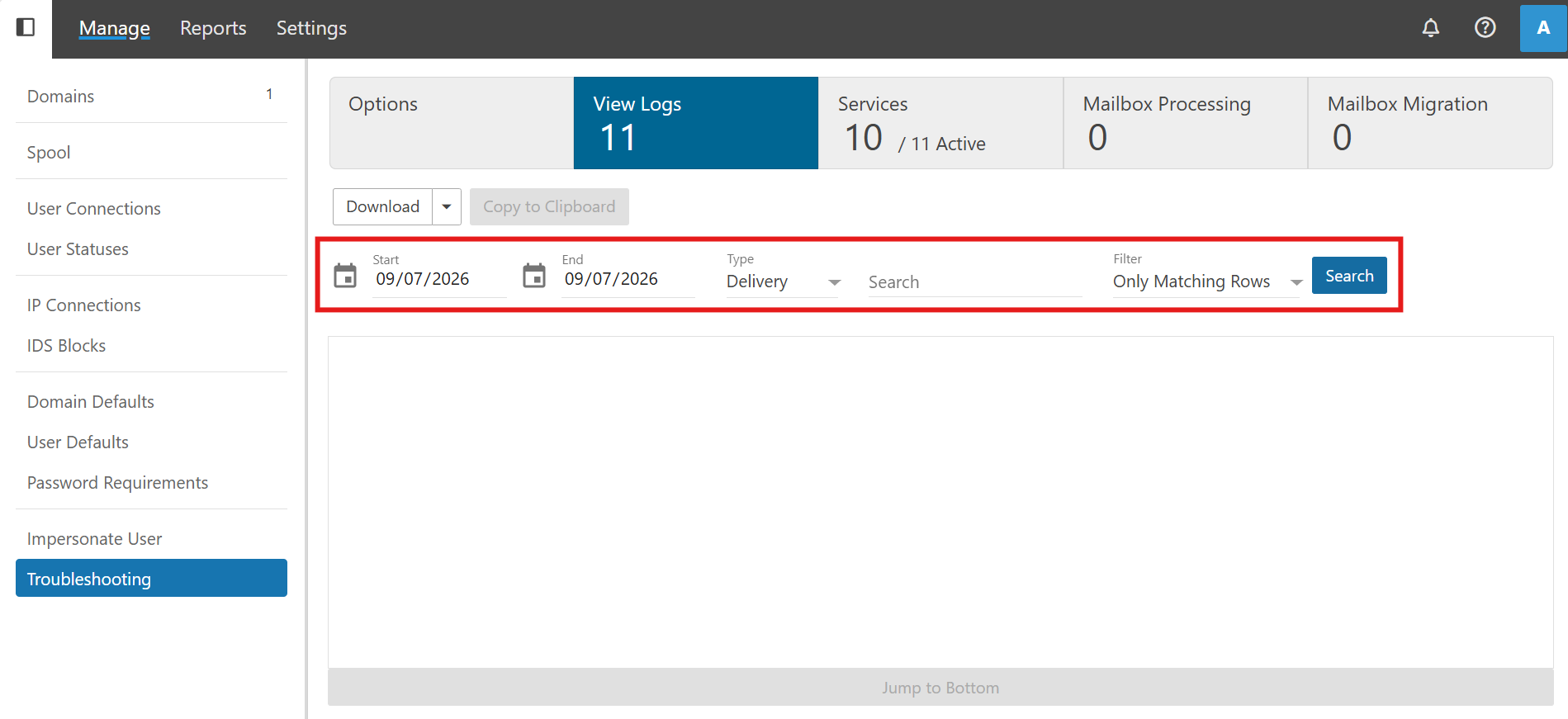Viewport: 1568px width, 719px height.
Task: Switch to the Reports menu
Action: tap(213, 28)
